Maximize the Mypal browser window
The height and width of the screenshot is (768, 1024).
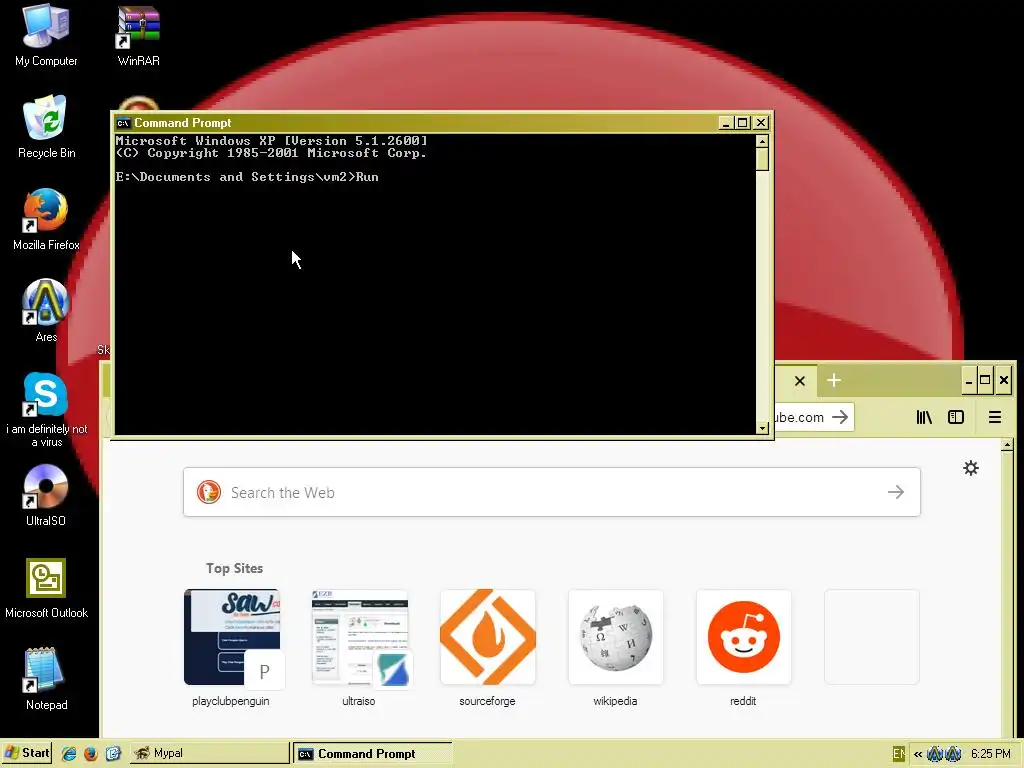tap(985, 381)
